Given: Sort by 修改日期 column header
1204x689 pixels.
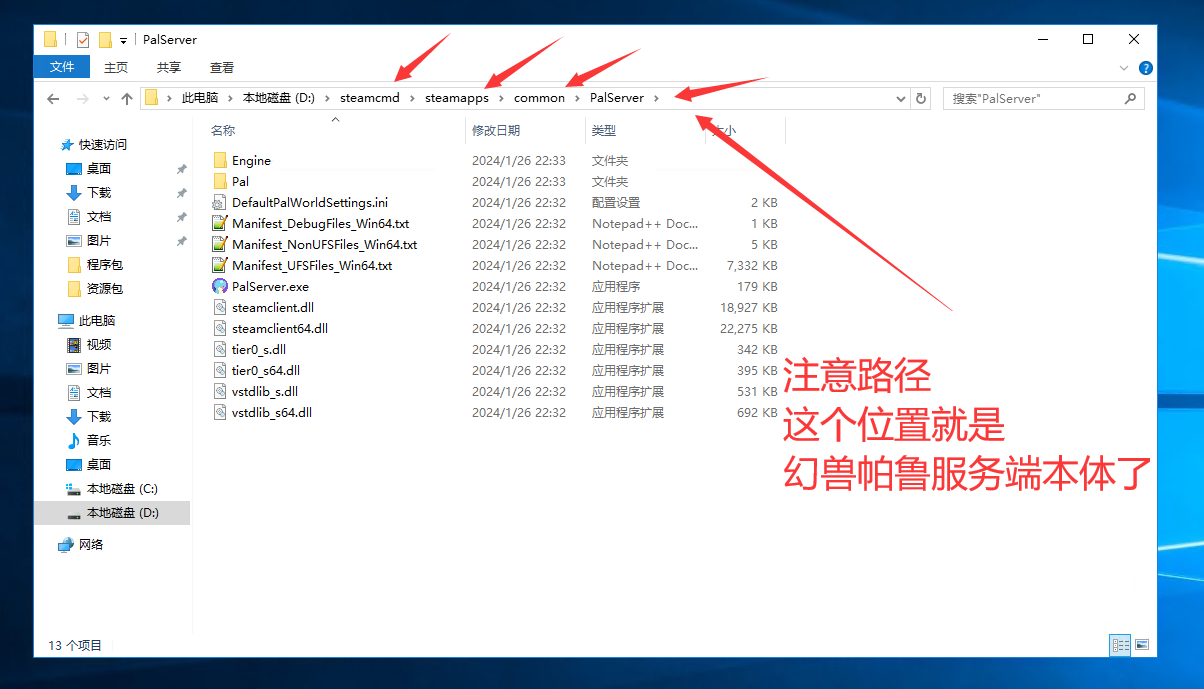Looking at the screenshot, I should pyautogui.click(x=496, y=131).
